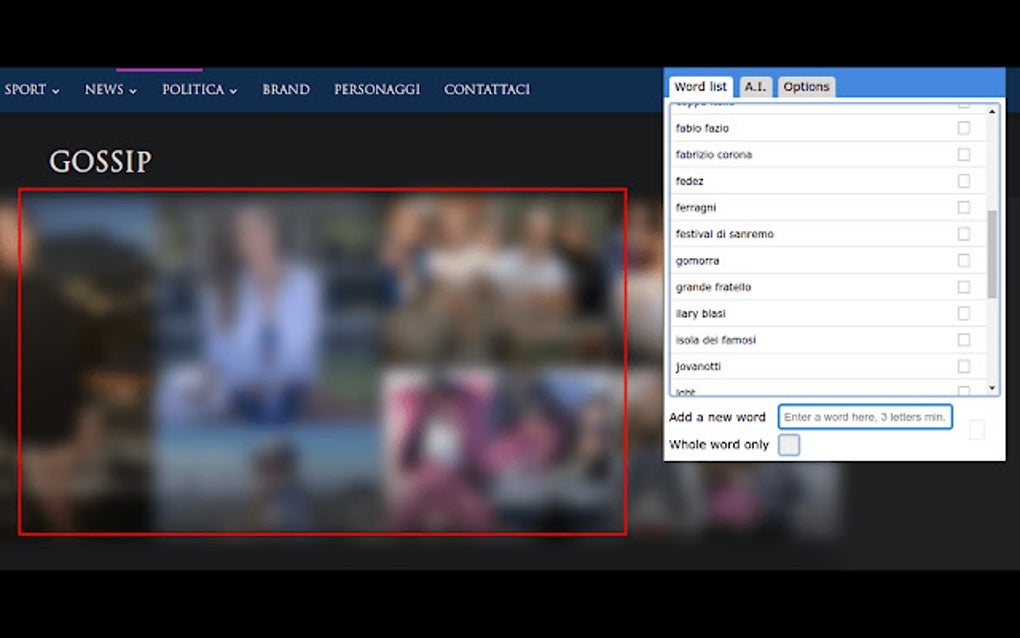
Task: Click the Add a new word input field
Action: click(865, 417)
